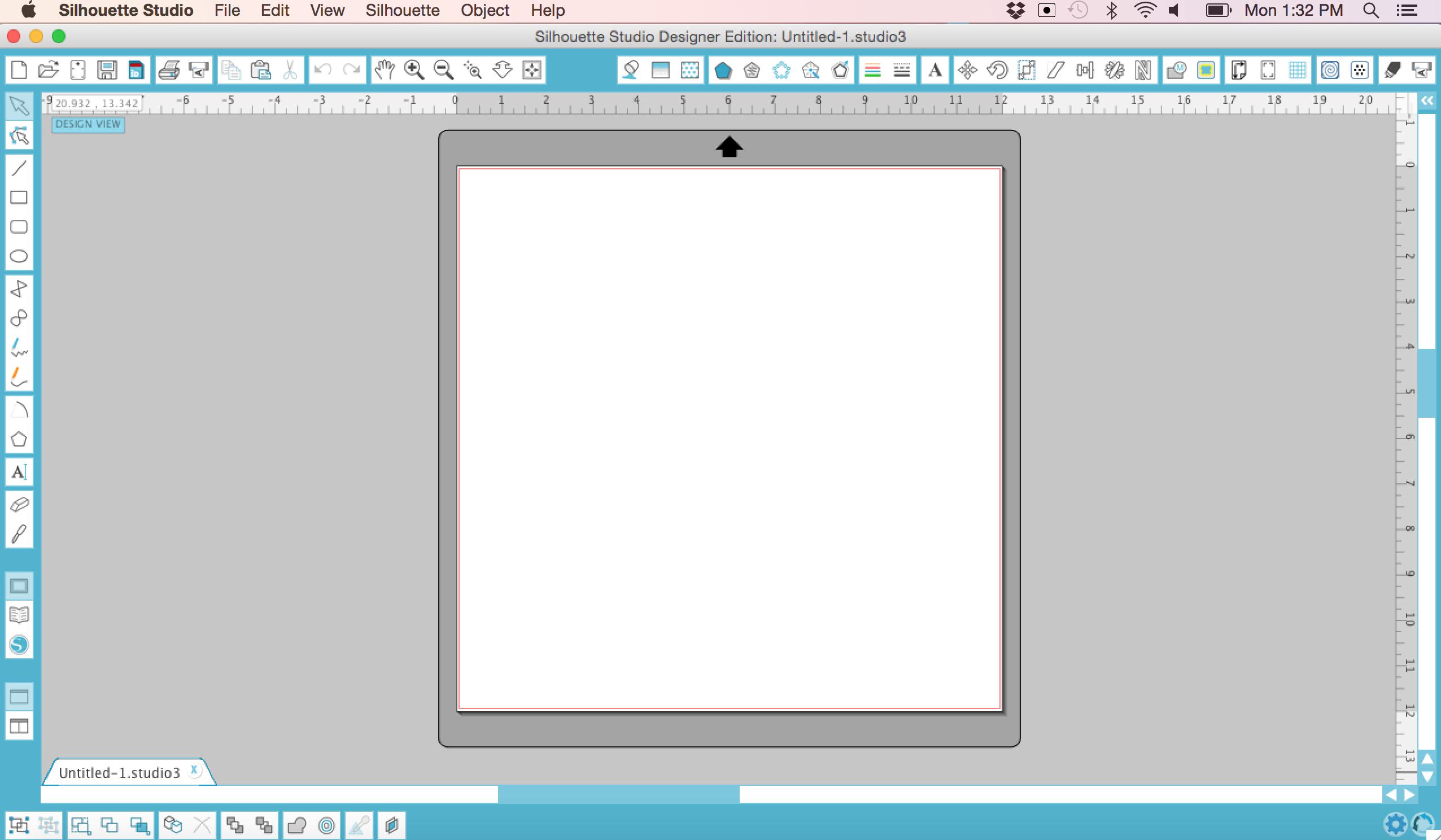Select the Draw a Rectangle tool
Screen dimensions: 1441x840
coord(19,197)
